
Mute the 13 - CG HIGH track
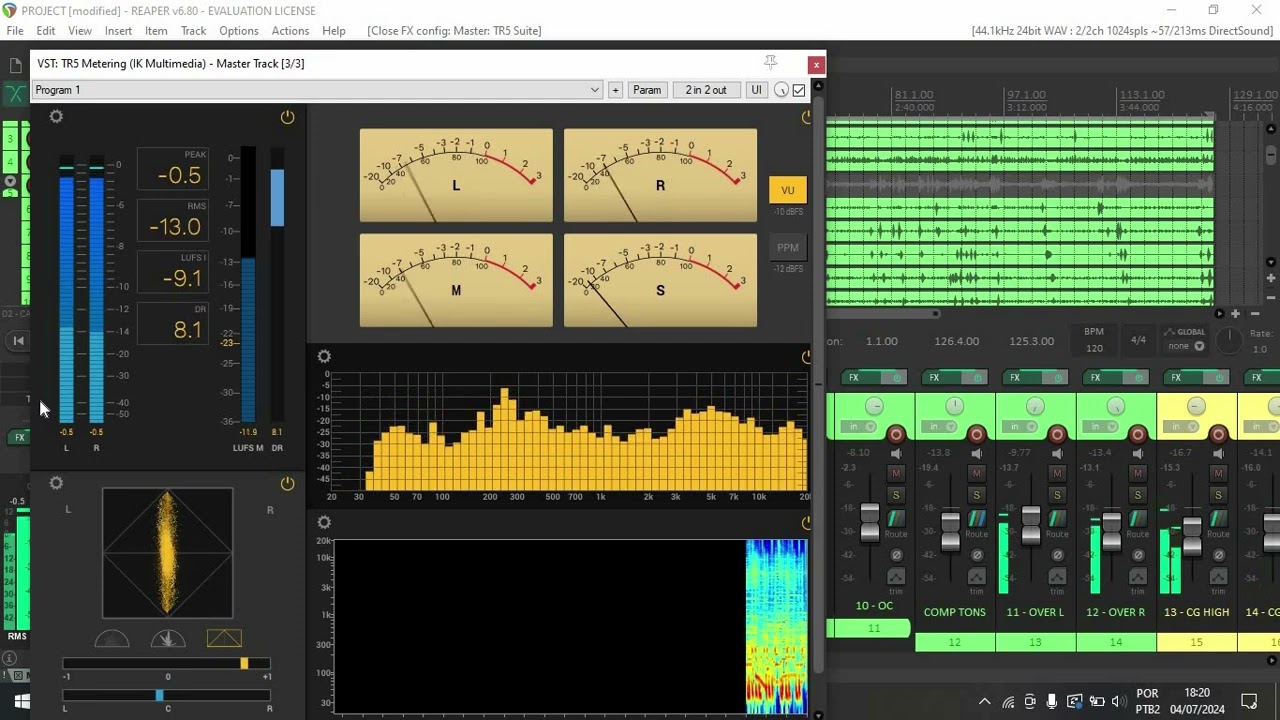(x=1218, y=473)
